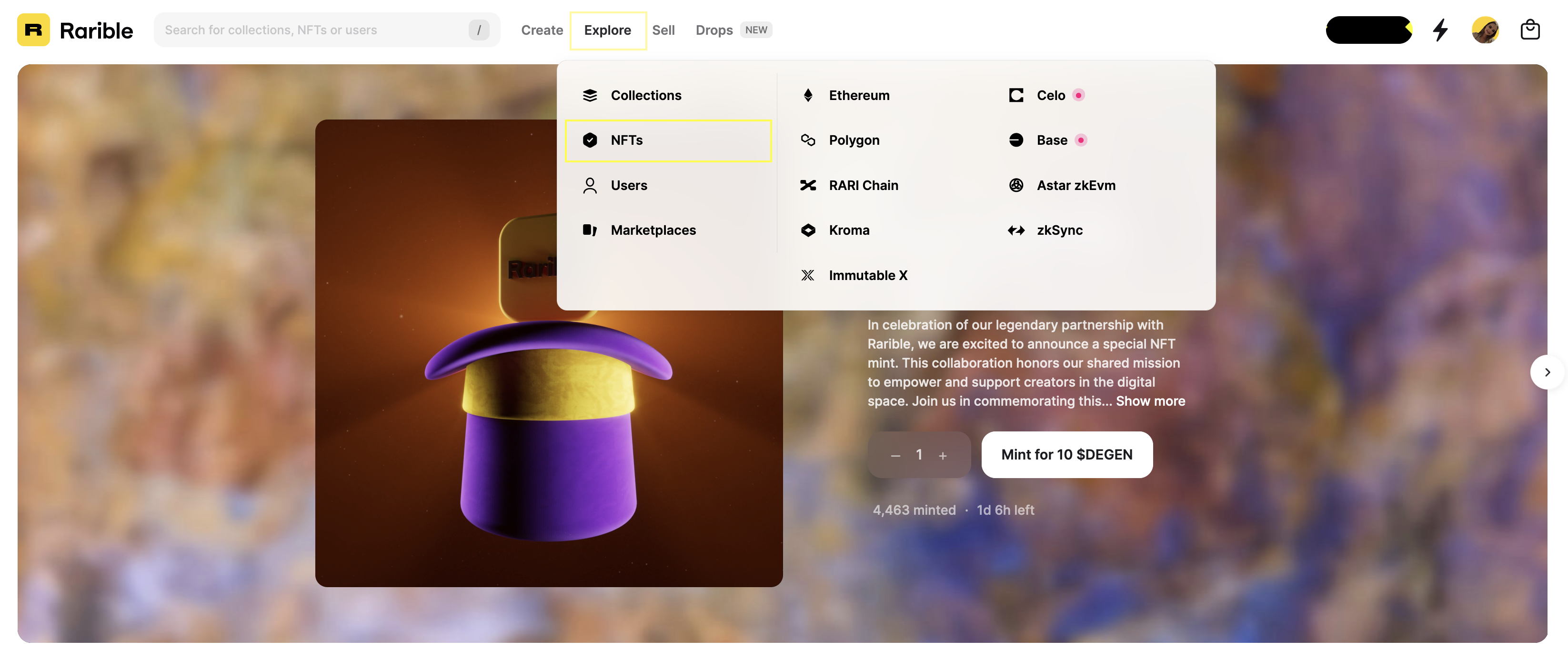Choose RARI Chain in Explore menu
1568x660 pixels.
click(x=863, y=186)
